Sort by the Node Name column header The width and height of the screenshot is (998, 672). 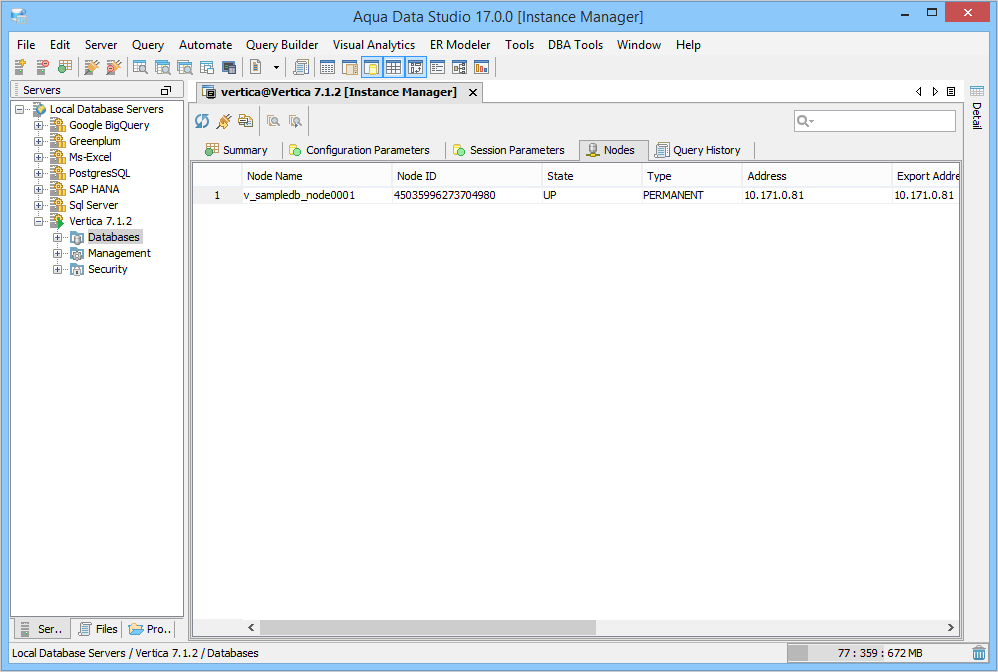tap(316, 176)
